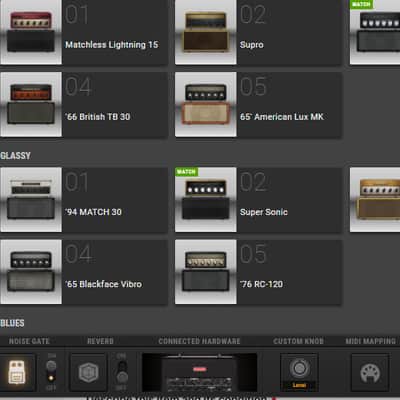Click the '76 RC-120 label
The height and width of the screenshot is (400, 400).
(261, 284)
